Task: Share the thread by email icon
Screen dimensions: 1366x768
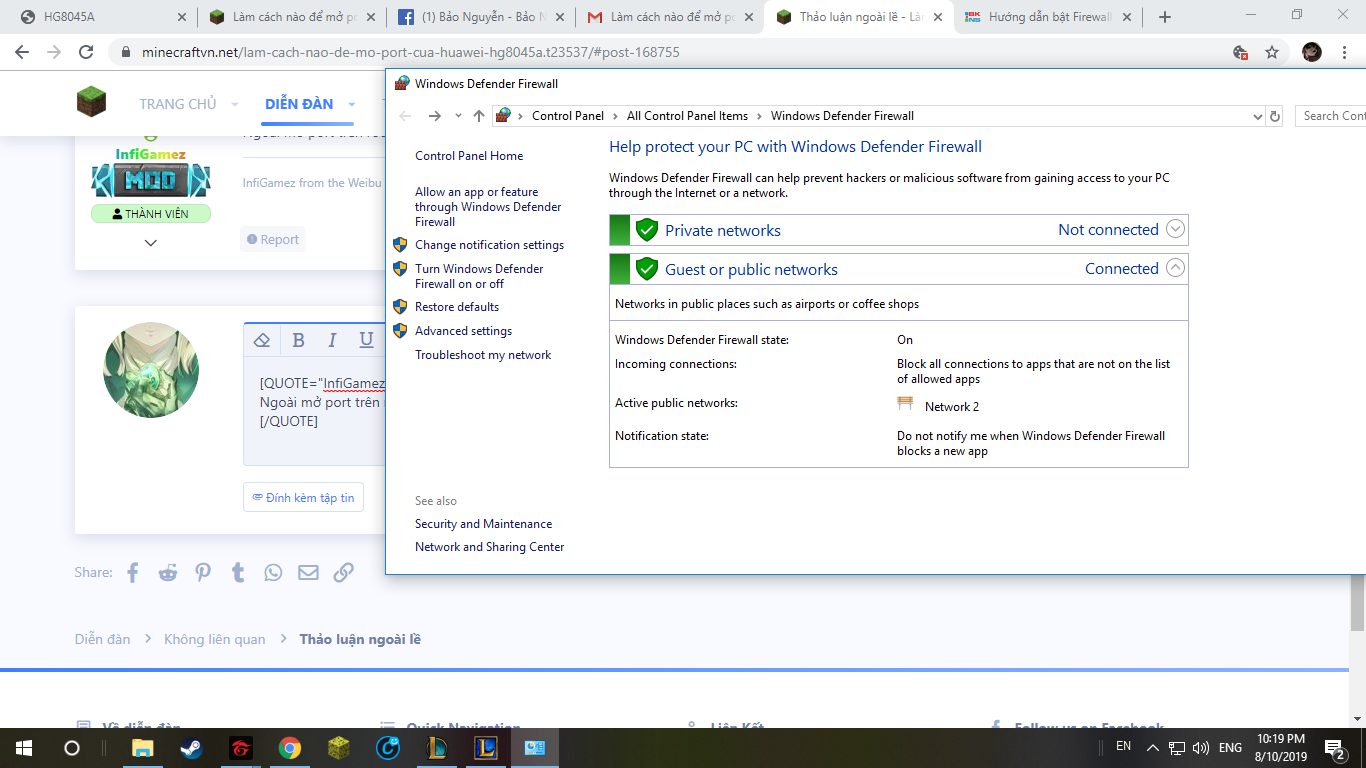Action: 308,572
